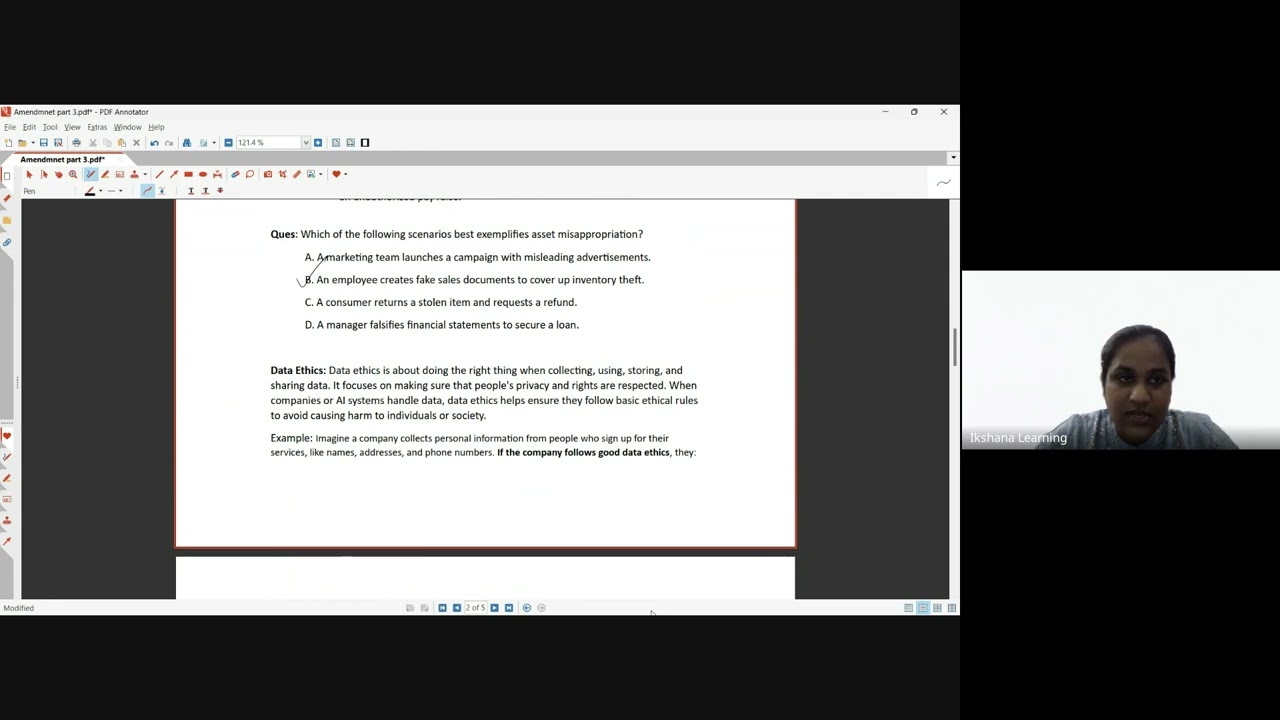
Task: Select the Stamp tool
Action: 135,174
